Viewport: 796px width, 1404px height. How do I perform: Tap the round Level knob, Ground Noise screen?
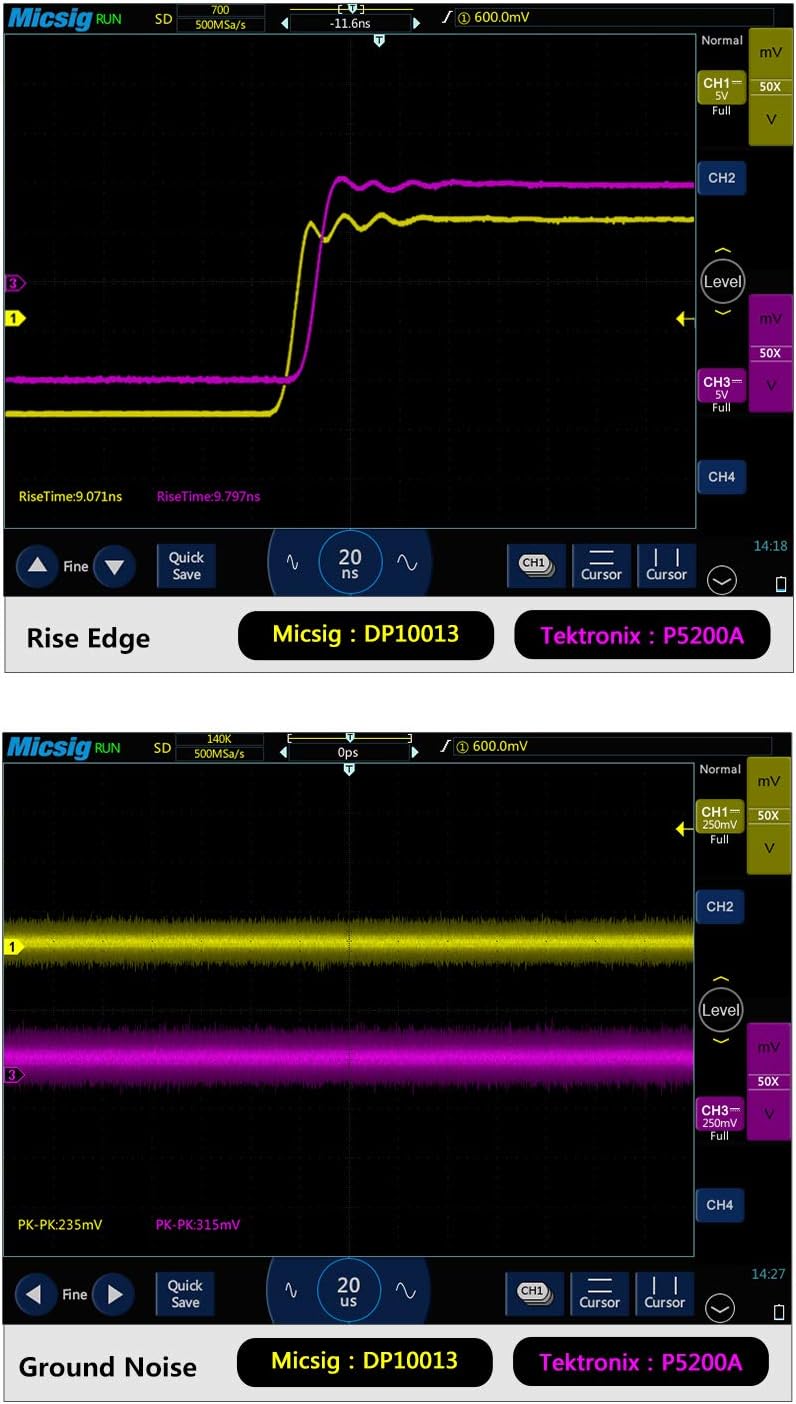point(721,1010)
